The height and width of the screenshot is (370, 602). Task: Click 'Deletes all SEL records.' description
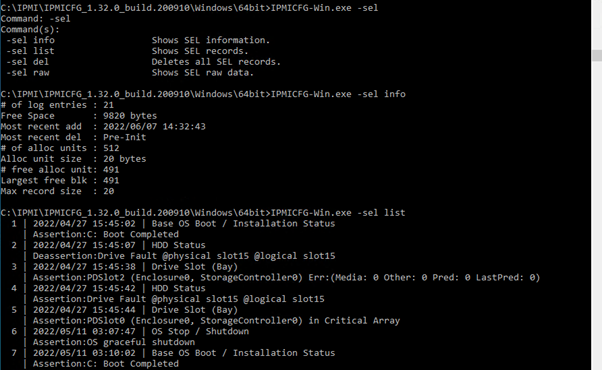click(x=216, y=62)
